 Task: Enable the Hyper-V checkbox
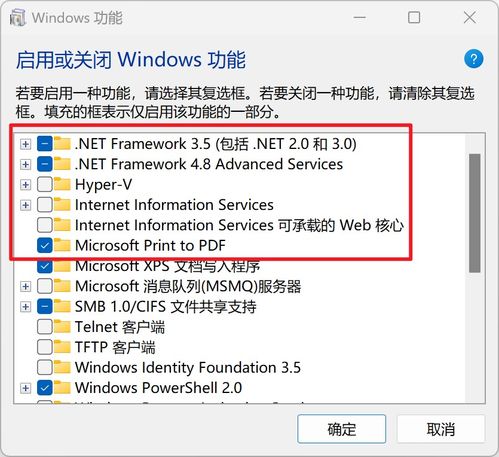(45, 184)
